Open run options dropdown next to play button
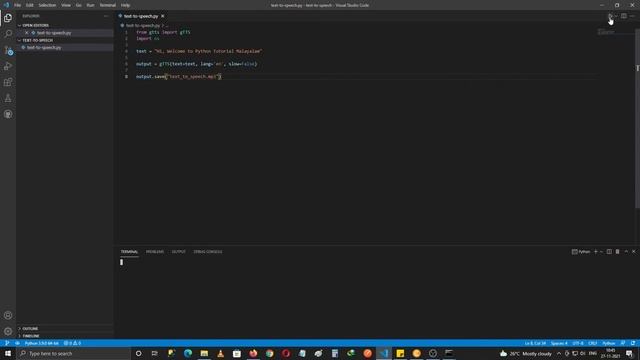The width and height of the screenshot is (640, 360). pos(616,16)
